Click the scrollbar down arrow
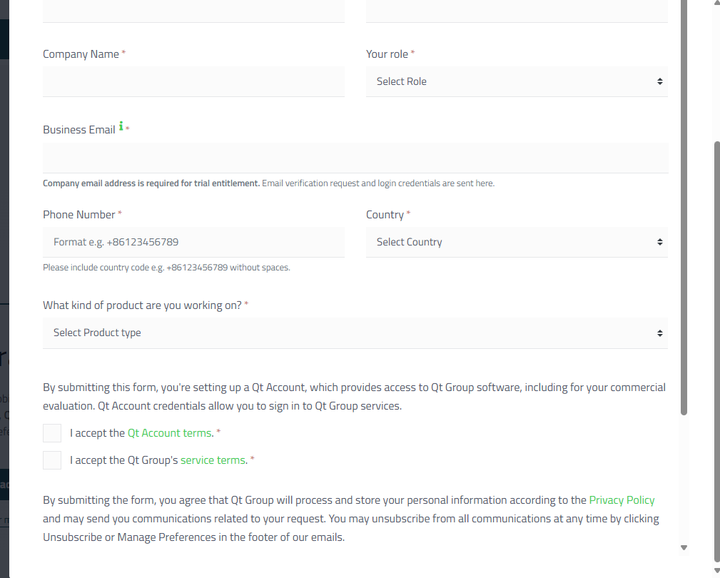The image size is (720, 578). pos(684,548)
